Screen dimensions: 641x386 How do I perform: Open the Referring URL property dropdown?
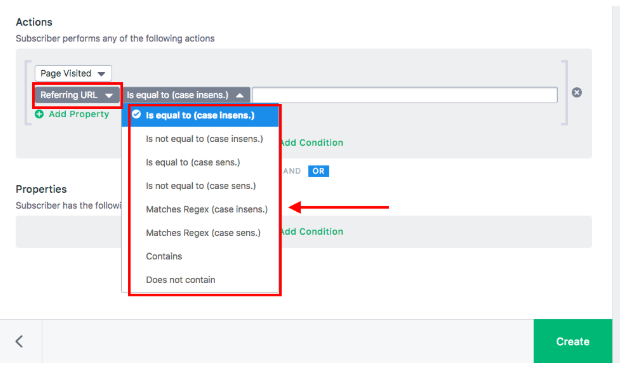click(76, 95)
